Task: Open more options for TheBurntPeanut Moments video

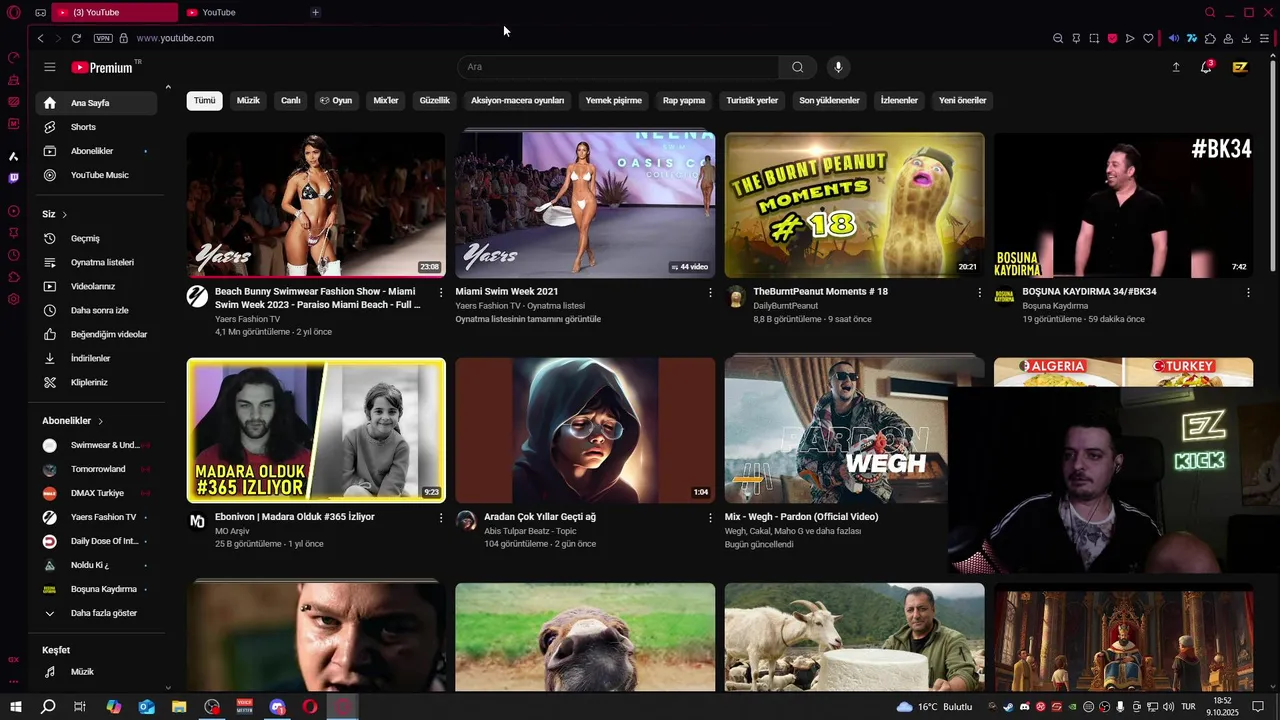Action: click(979, 292)
